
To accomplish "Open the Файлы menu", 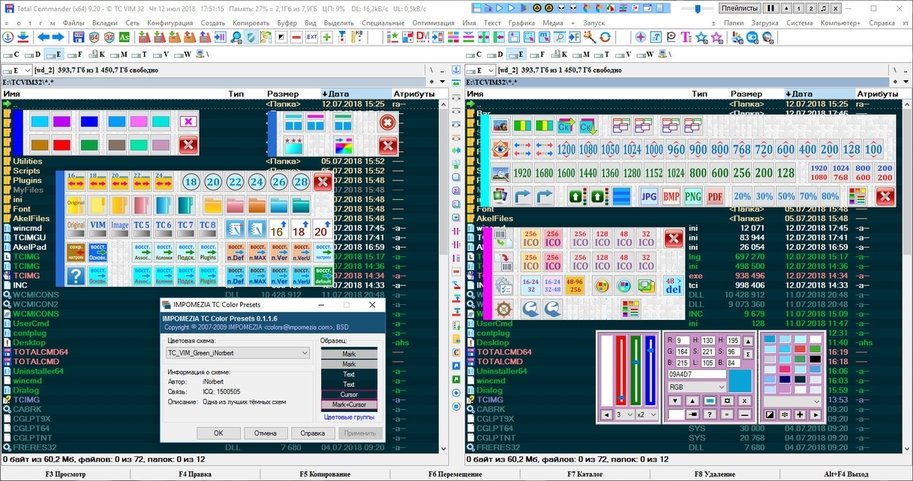I will (x=73, y=23).
